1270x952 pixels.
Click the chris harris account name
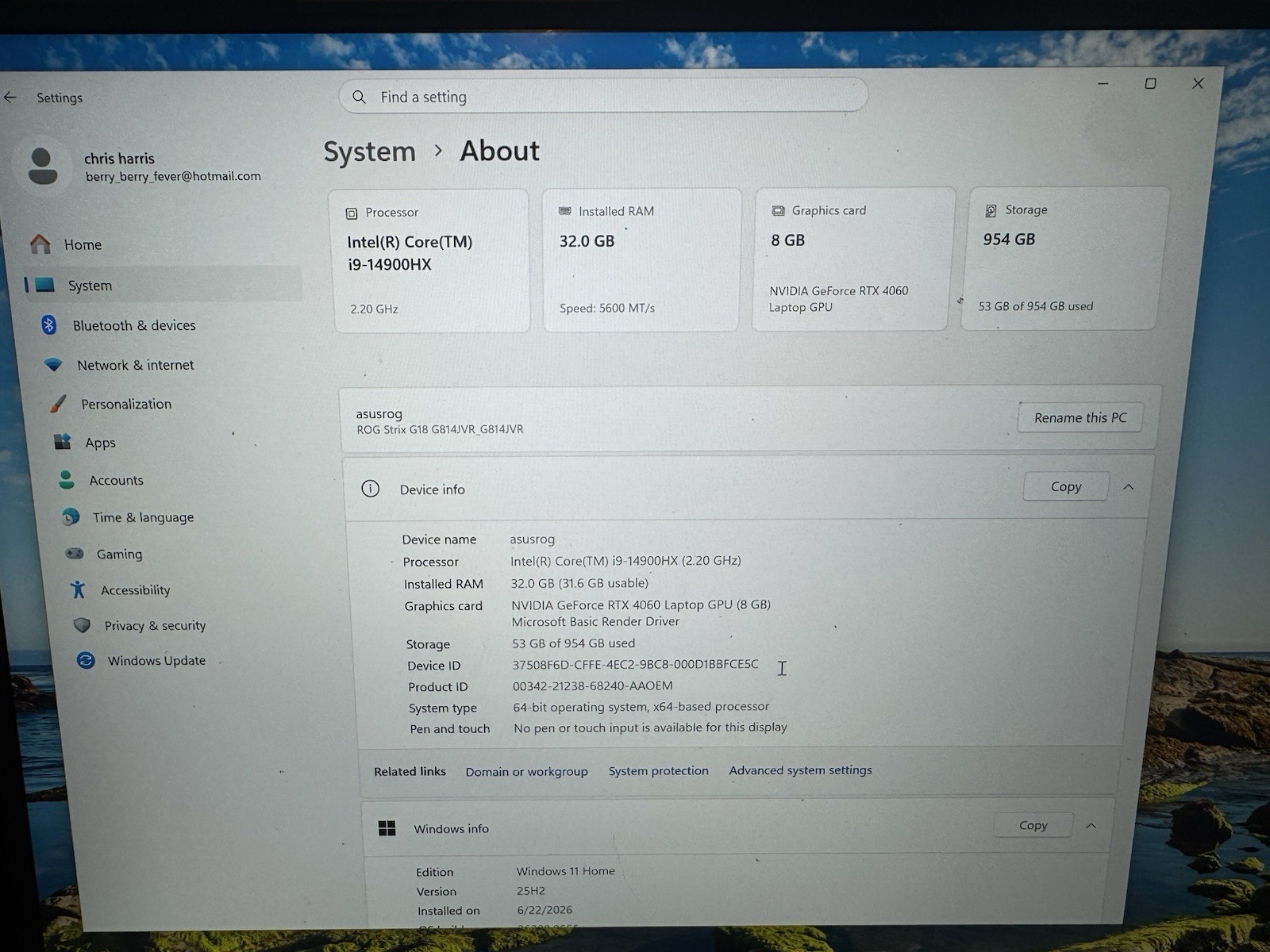[x=120, y=158]
